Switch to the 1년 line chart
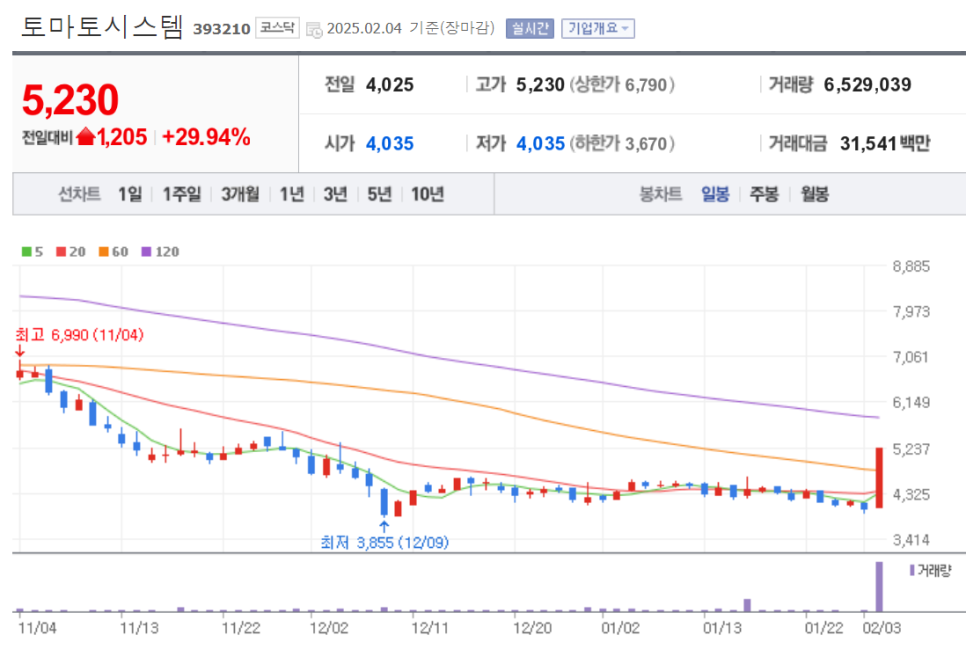The height and width of the screenshot is (664, 966). coord(292,195)
